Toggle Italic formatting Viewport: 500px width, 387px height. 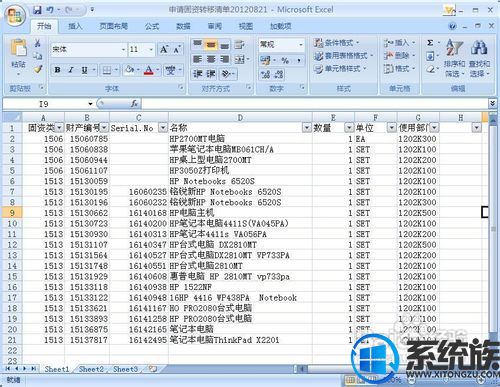(71, 70)
